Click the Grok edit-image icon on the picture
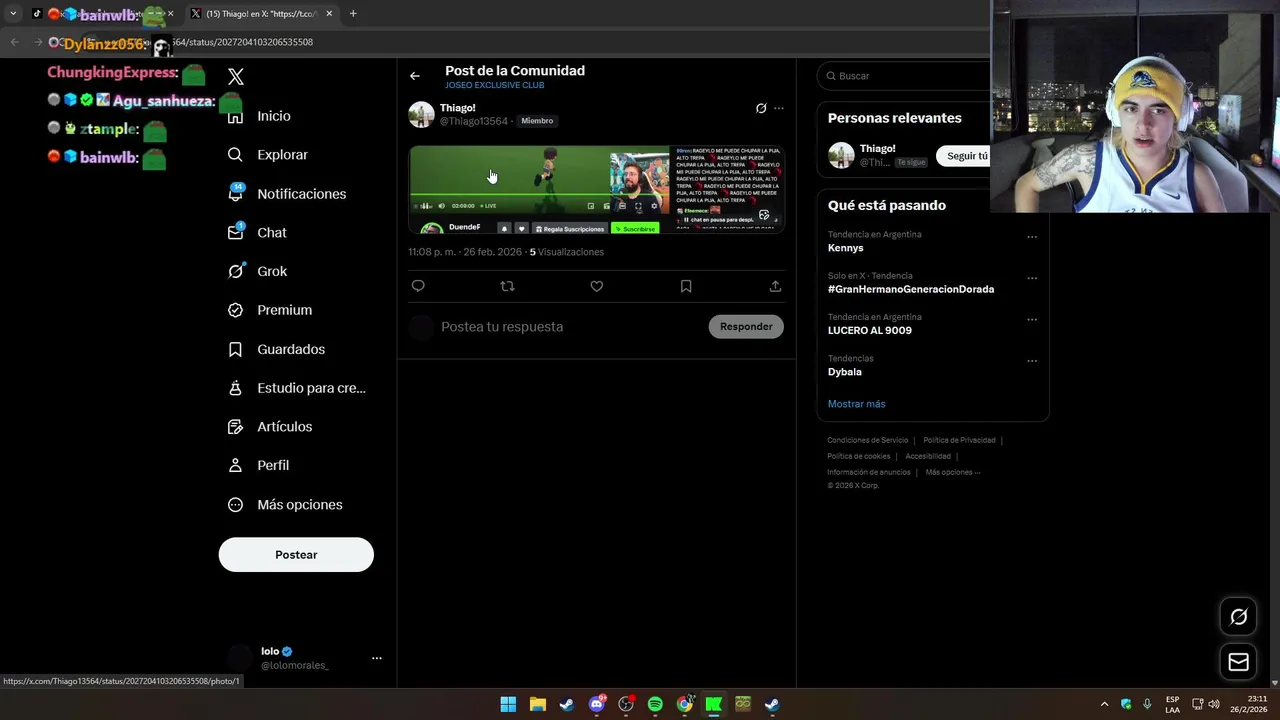The height and width of the screenshot is (720, 1280). coord(765,215)
